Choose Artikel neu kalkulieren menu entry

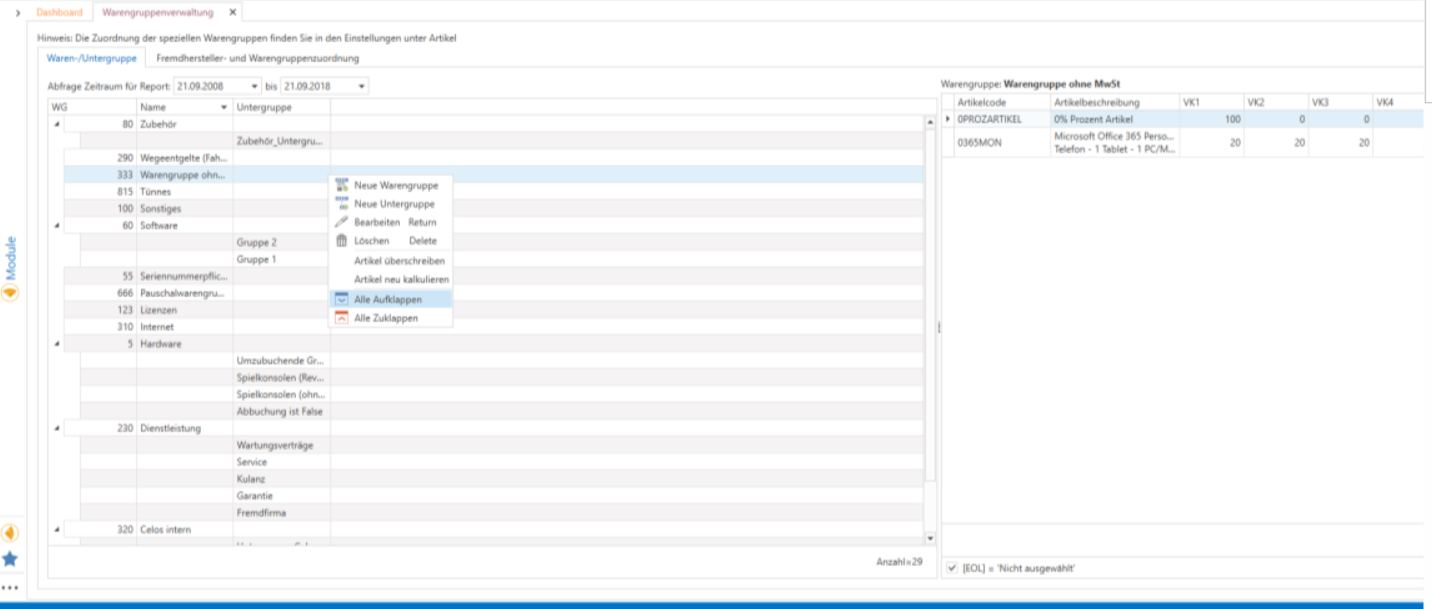click(401, 279)
